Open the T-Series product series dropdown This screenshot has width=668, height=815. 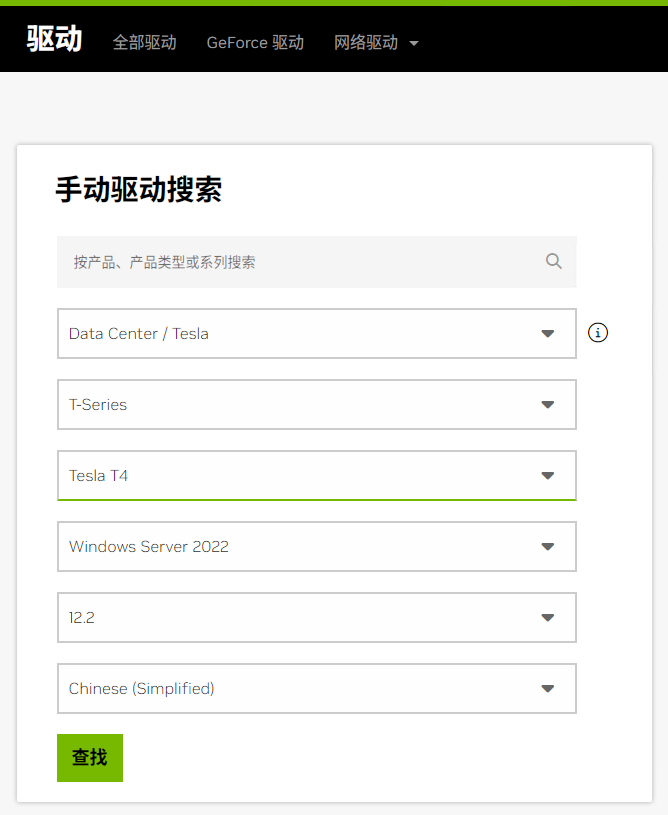click(x=300, y=405)
